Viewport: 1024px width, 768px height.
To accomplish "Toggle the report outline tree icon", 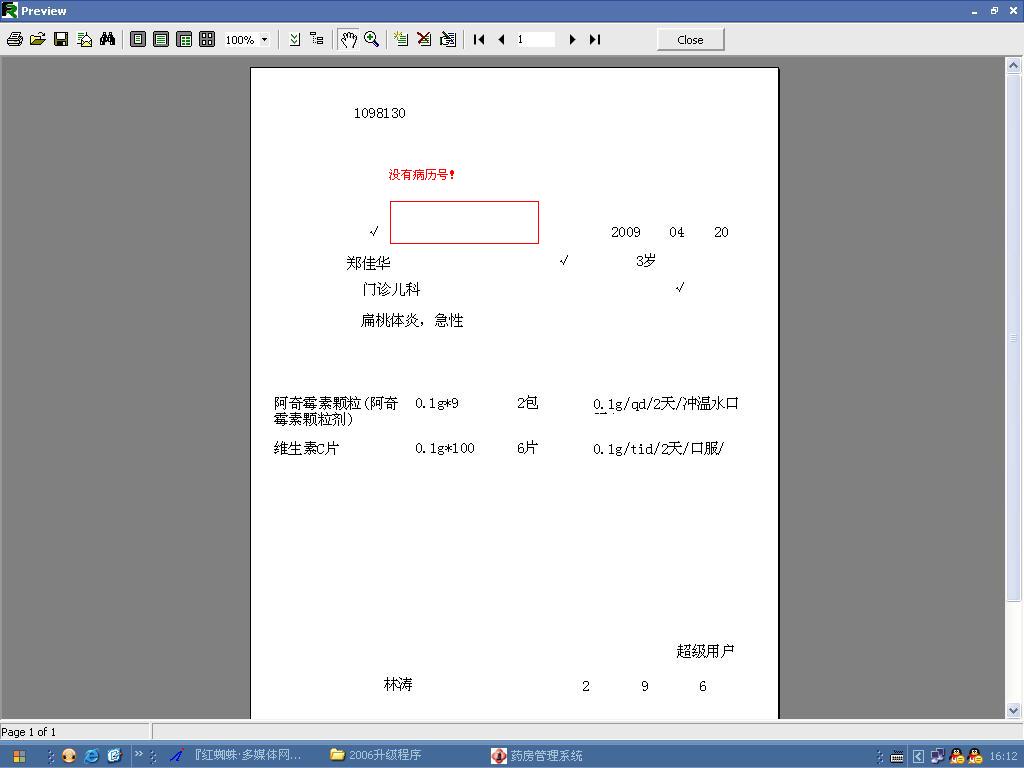I will [317, 39].
